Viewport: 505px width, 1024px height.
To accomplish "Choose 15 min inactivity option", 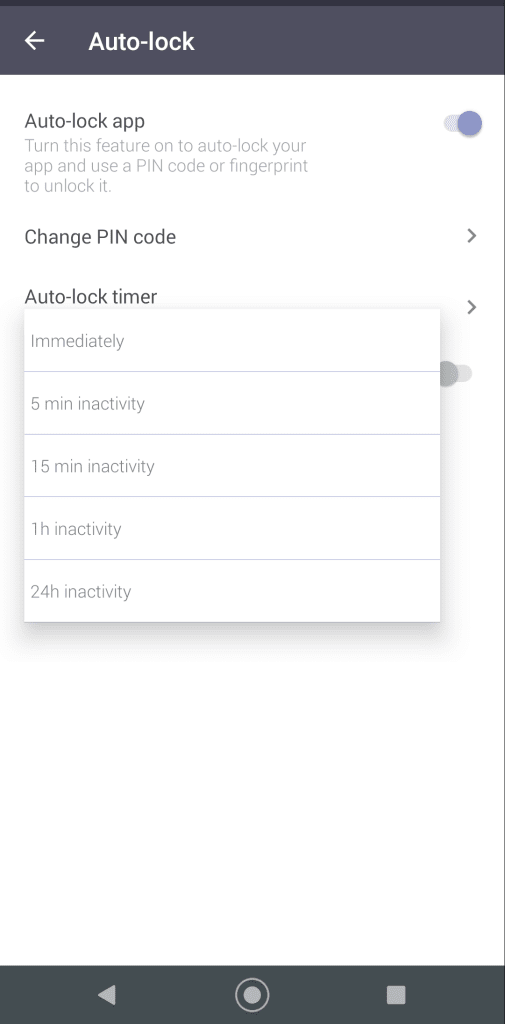I will pos(232,466).
